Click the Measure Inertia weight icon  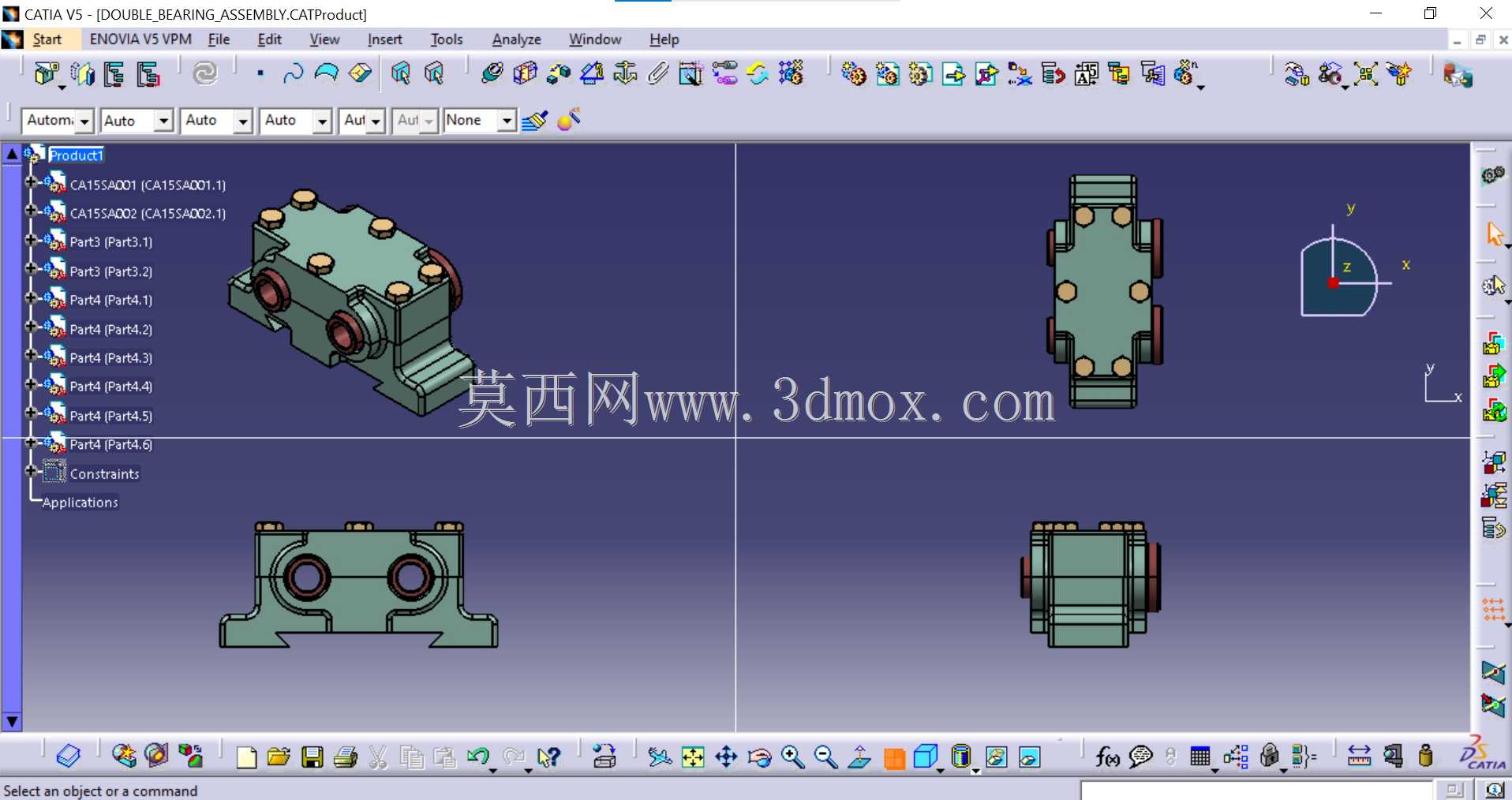1425,756
